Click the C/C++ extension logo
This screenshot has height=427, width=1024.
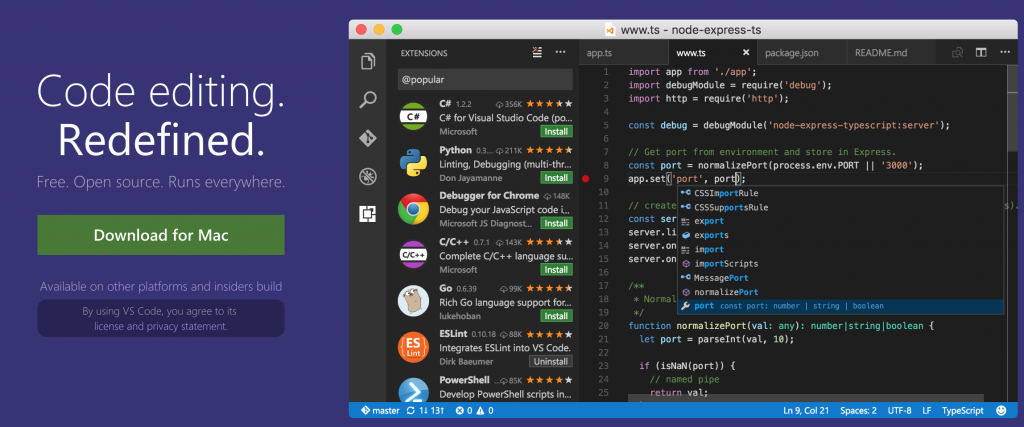coord(413,255)
